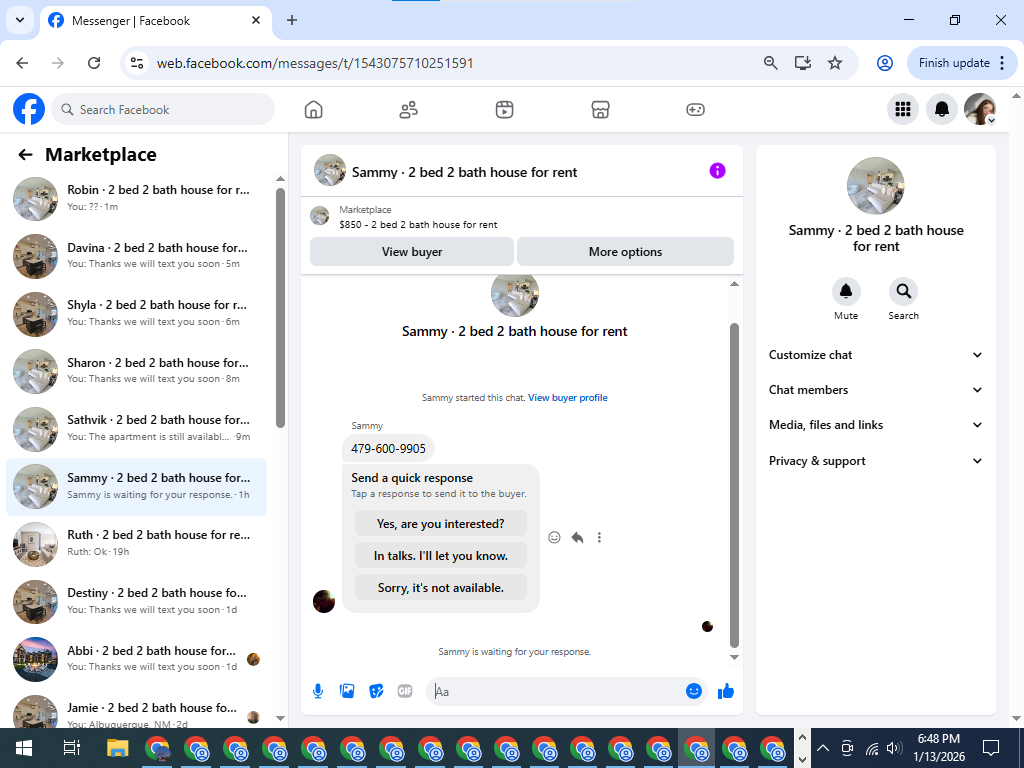Click the purple conversation info icon
Image resolution: width=1024 pixels, height=768 pixels.
(717, 171)
